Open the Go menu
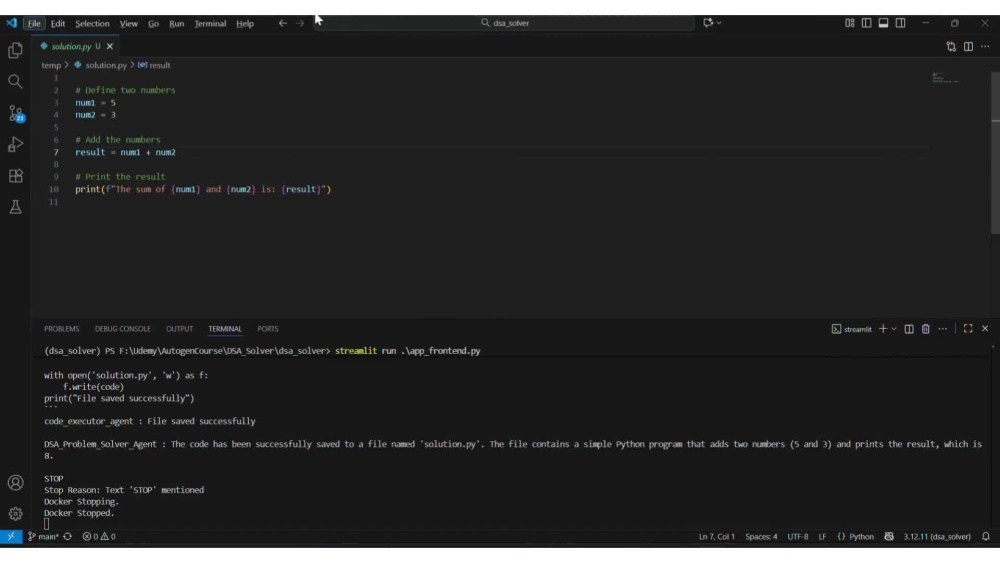1000x563 pixels. click(153, 24)
